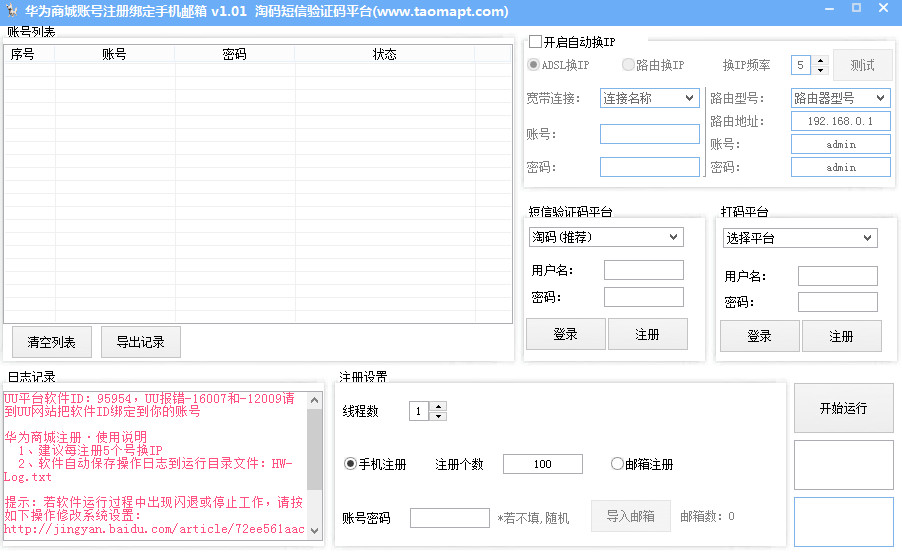Click the 序号 column header

29,54
